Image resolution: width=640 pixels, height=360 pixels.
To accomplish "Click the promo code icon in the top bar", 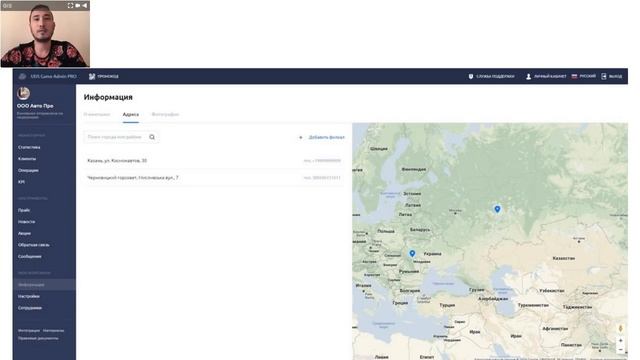I will pyautogui.click(x=92, y=76).
